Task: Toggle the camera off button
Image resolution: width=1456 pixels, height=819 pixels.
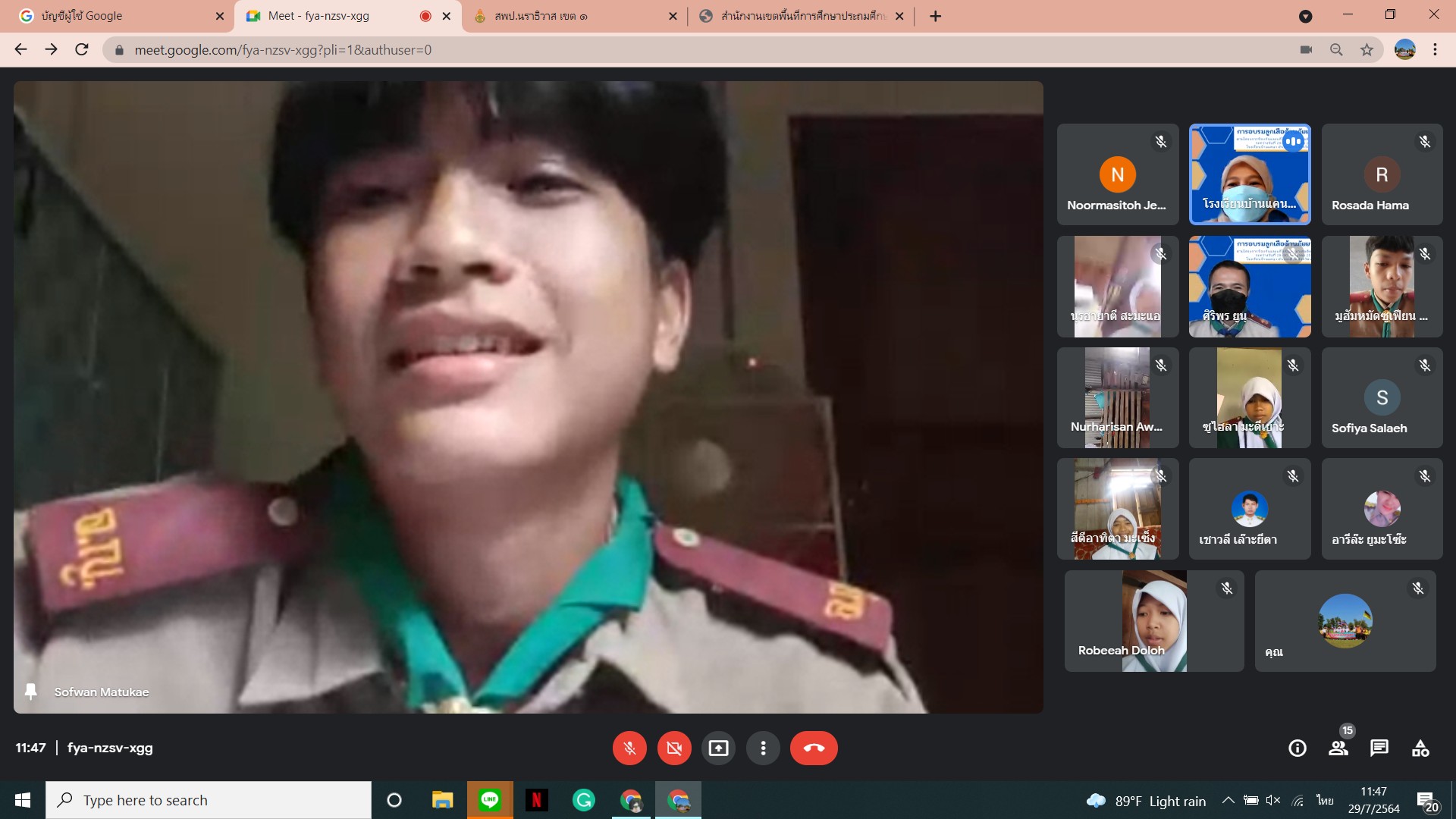Action: click(674, 748)
